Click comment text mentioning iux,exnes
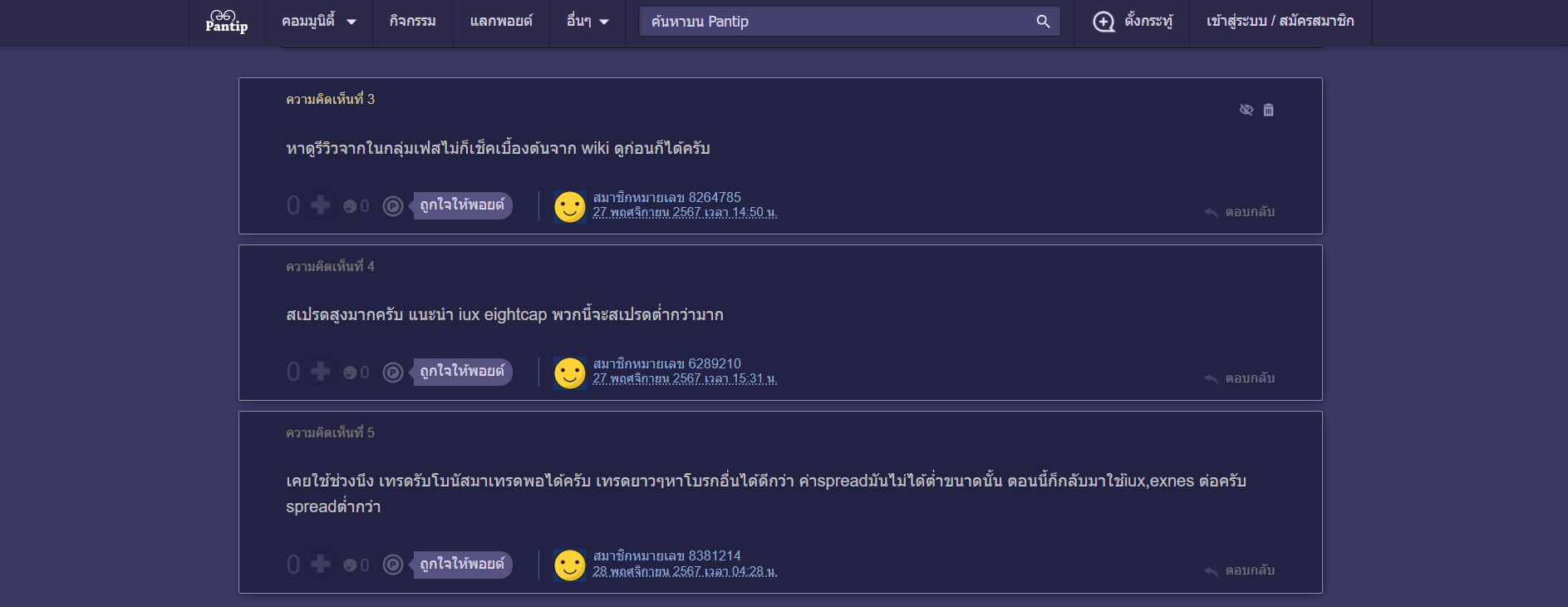This screenshot has height=607, width=1568. [x=766, y=493]
